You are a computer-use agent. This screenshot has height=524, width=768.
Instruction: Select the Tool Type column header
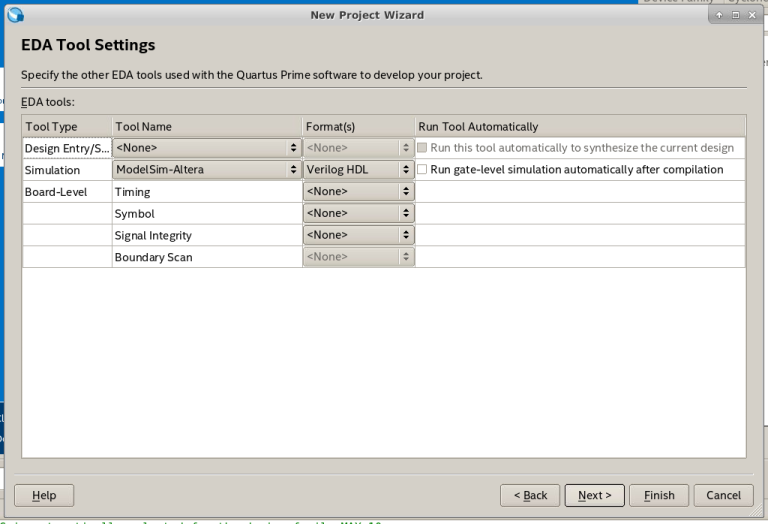[x=67, y=127]
